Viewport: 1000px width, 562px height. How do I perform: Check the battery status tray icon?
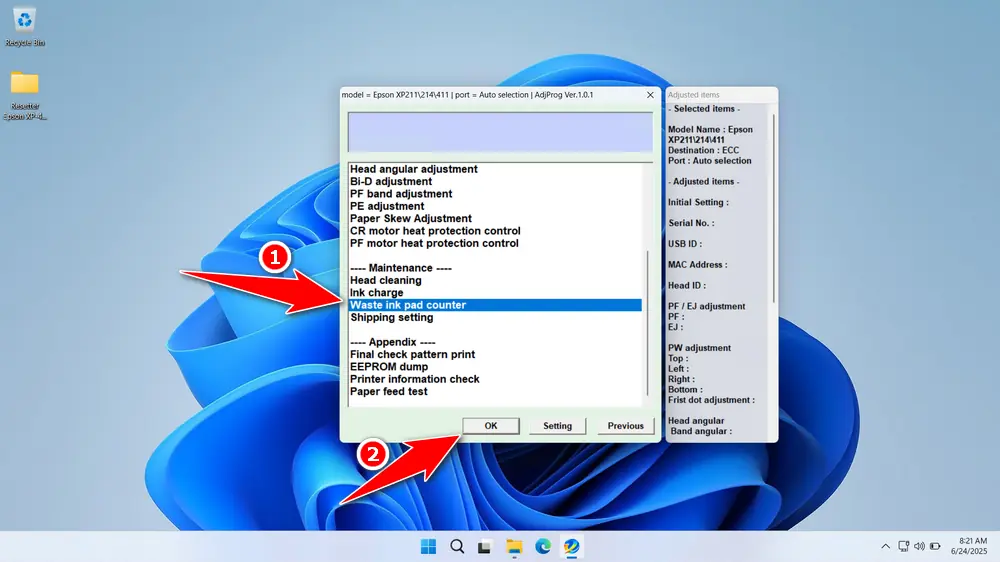(935, 547)
